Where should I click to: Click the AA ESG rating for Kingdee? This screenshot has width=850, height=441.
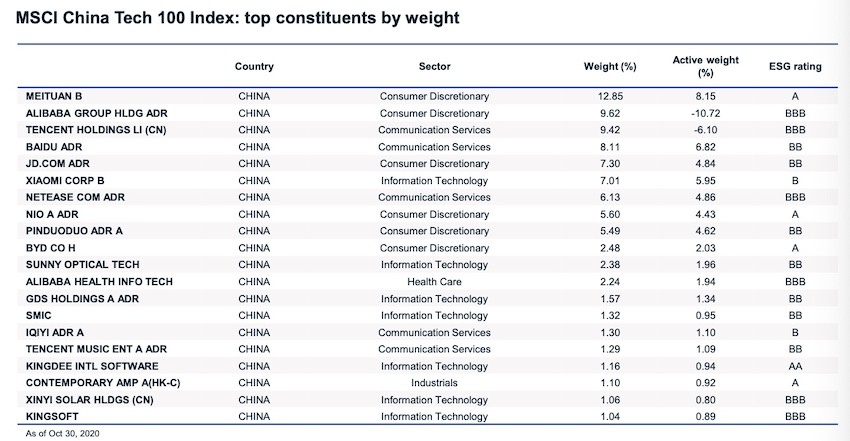[x=796, y=366]
